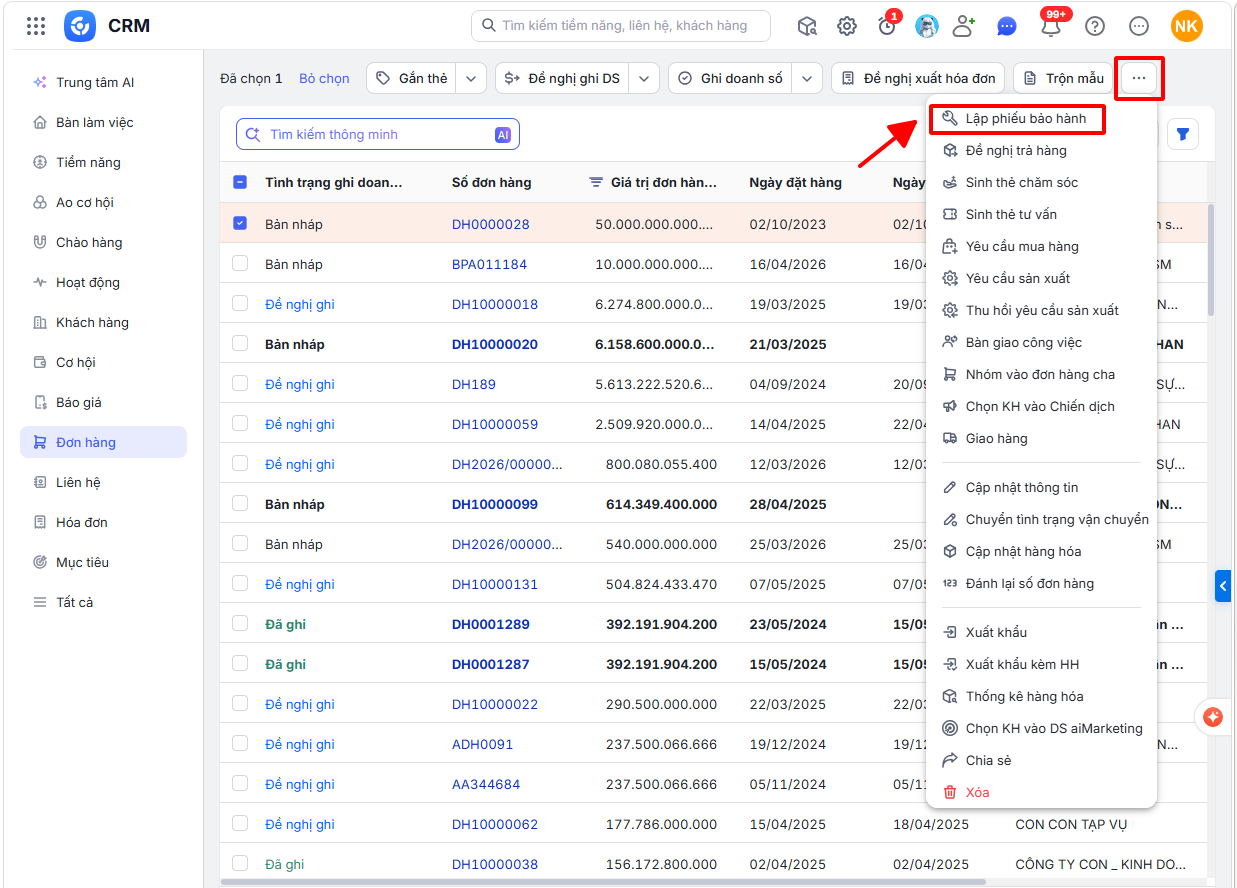Open the blue chat messages icon
The image size is (1237, 888).
click(1007, 27)
